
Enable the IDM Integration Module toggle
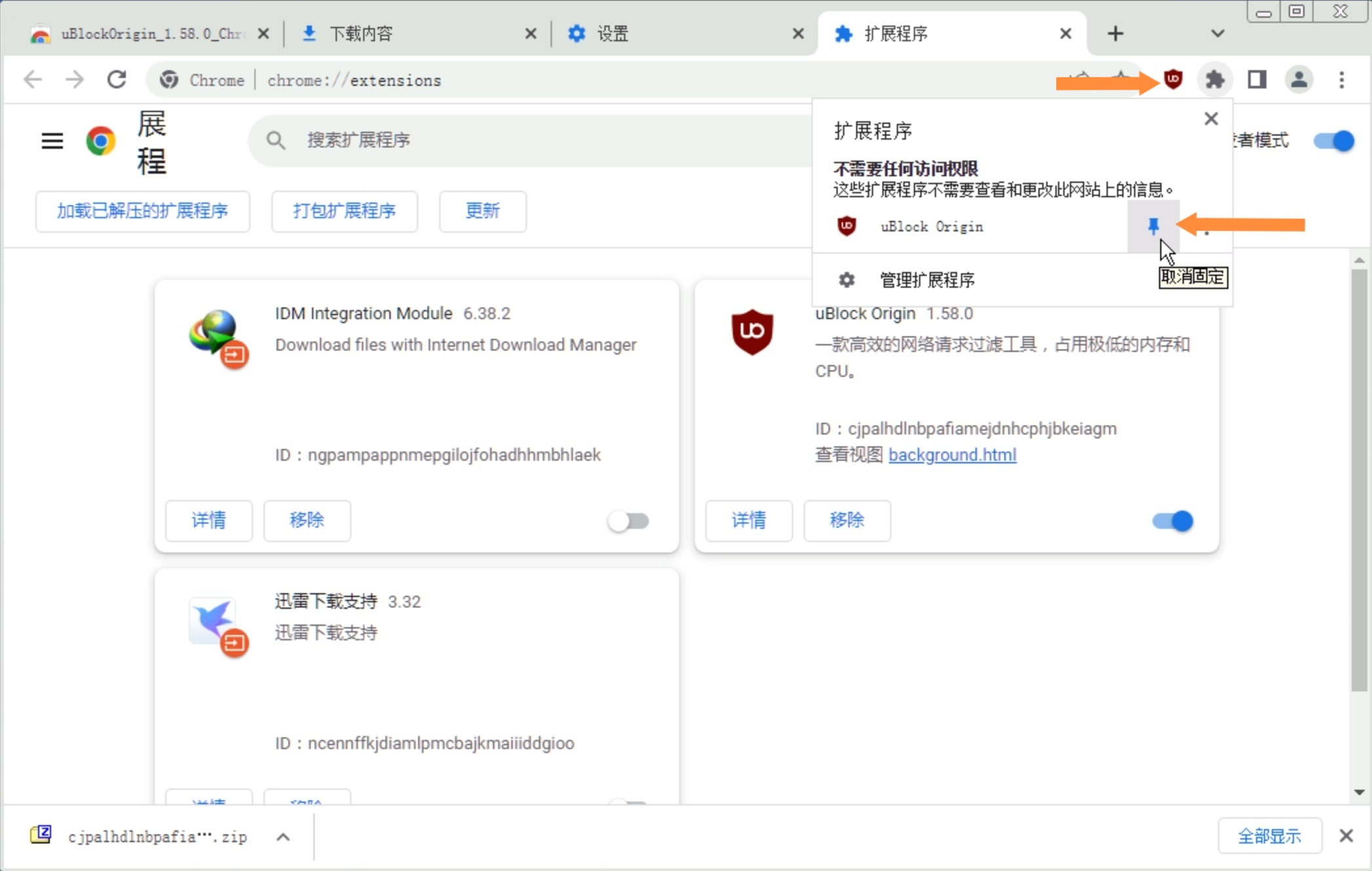[x=628, y=521]
